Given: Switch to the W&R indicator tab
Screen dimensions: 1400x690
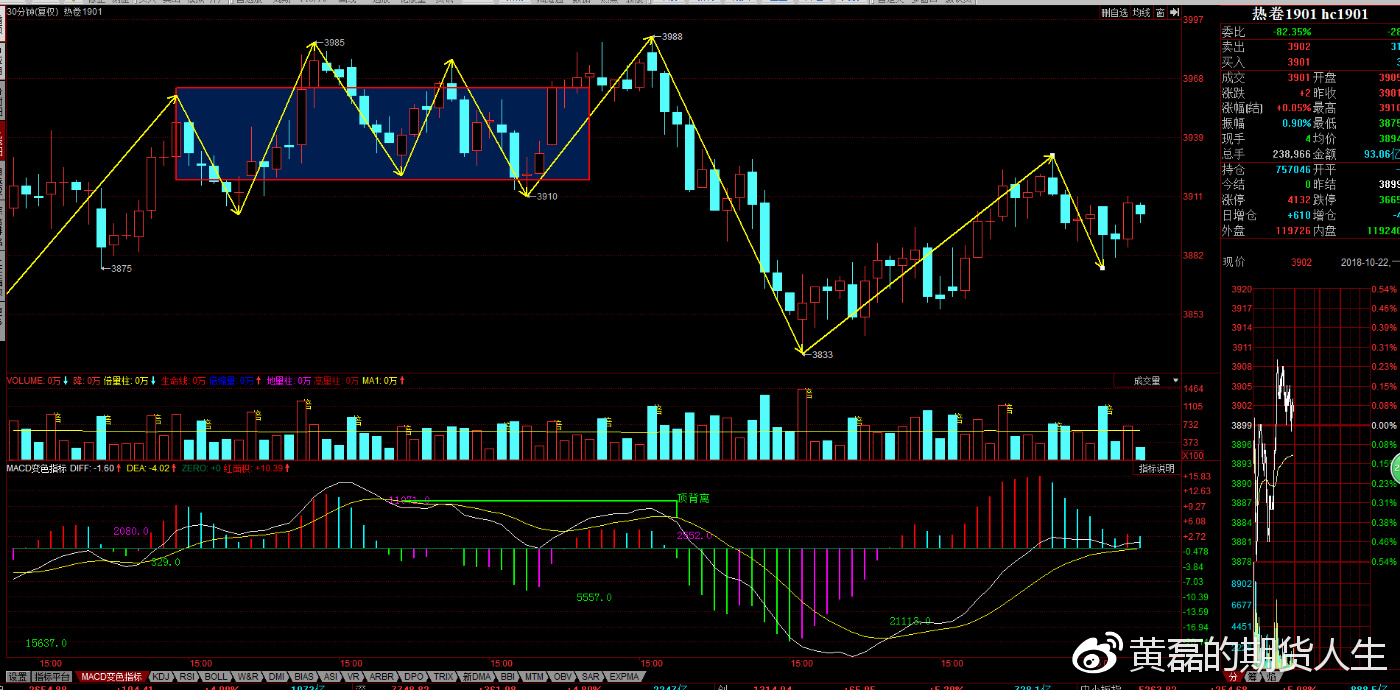Looking at the screenshot, I should 248,677.
